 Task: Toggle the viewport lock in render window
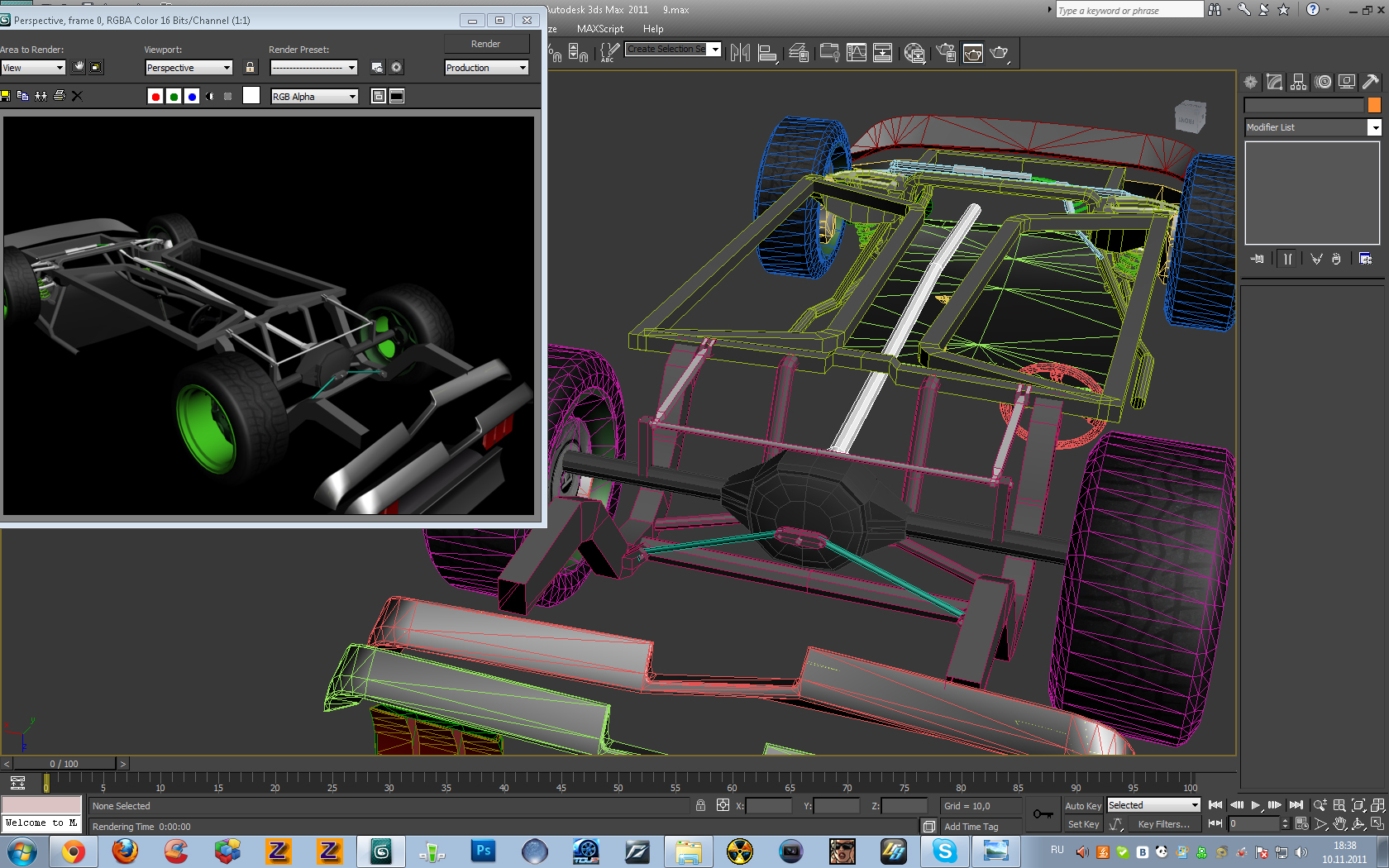[250, 68]
